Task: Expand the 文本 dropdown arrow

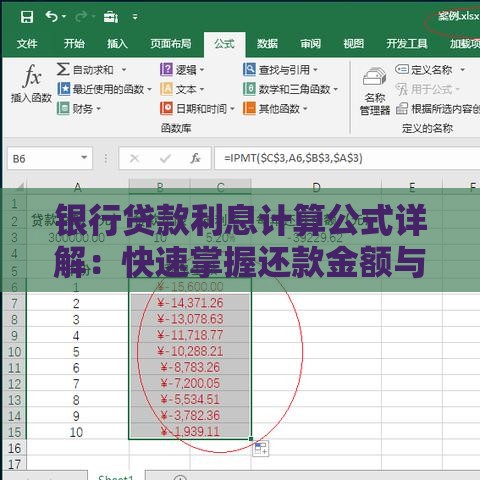Action: point(202,89)
